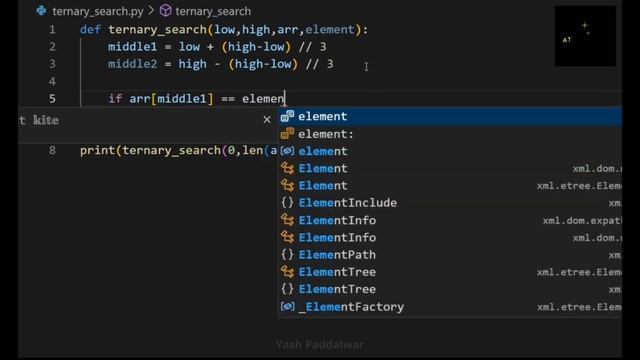Select ElementInfo from xml.dom.expat
The image size is (640, 360).
[450, 220]
